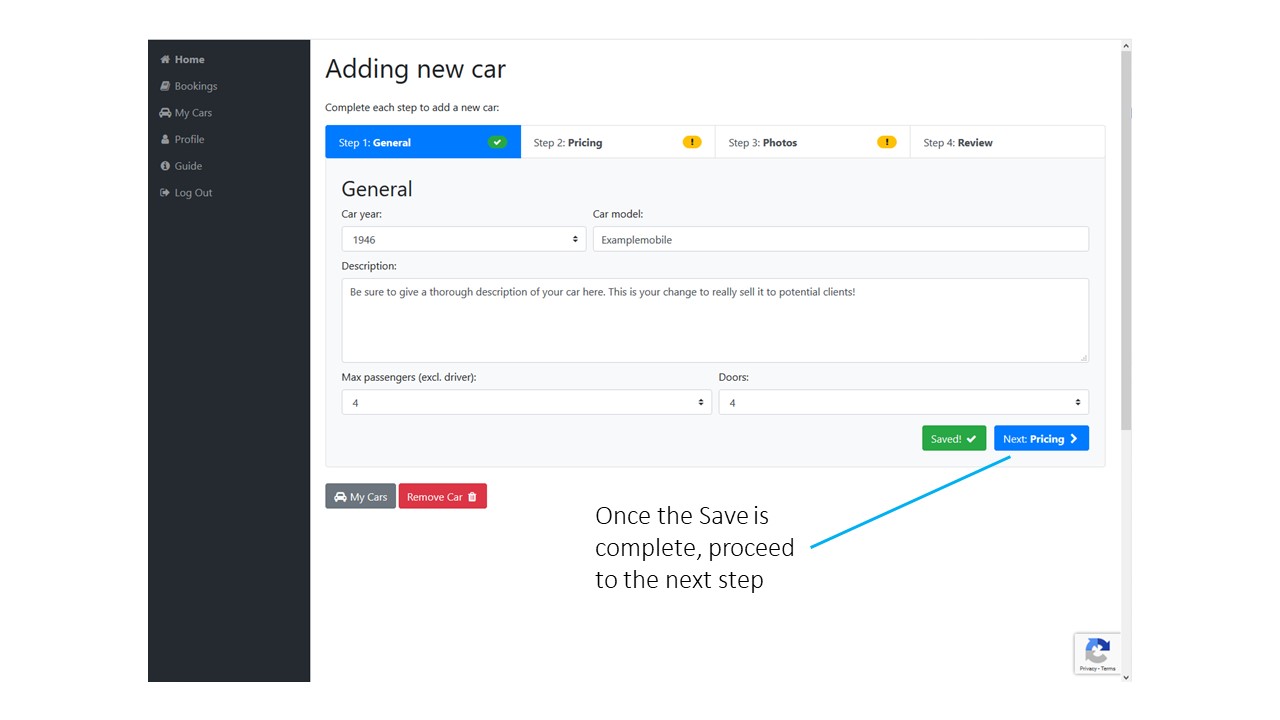
Task: Click the Log Out arrow icon
Action: [x=165, y=193]
